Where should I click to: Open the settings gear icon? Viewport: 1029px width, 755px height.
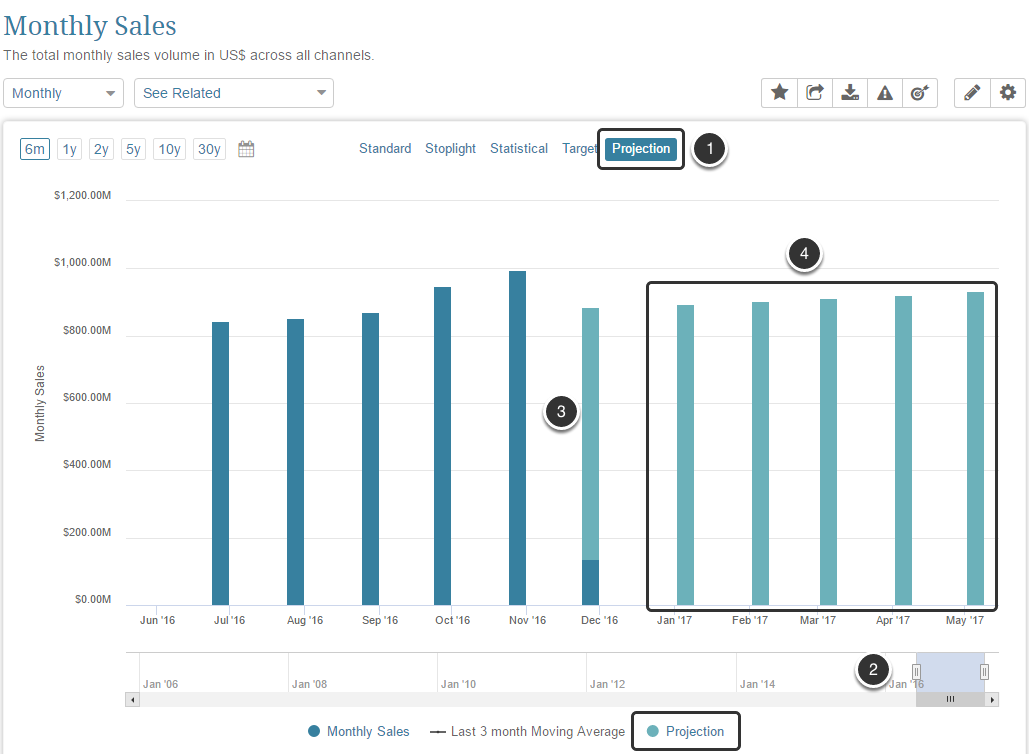point(1007,93)
